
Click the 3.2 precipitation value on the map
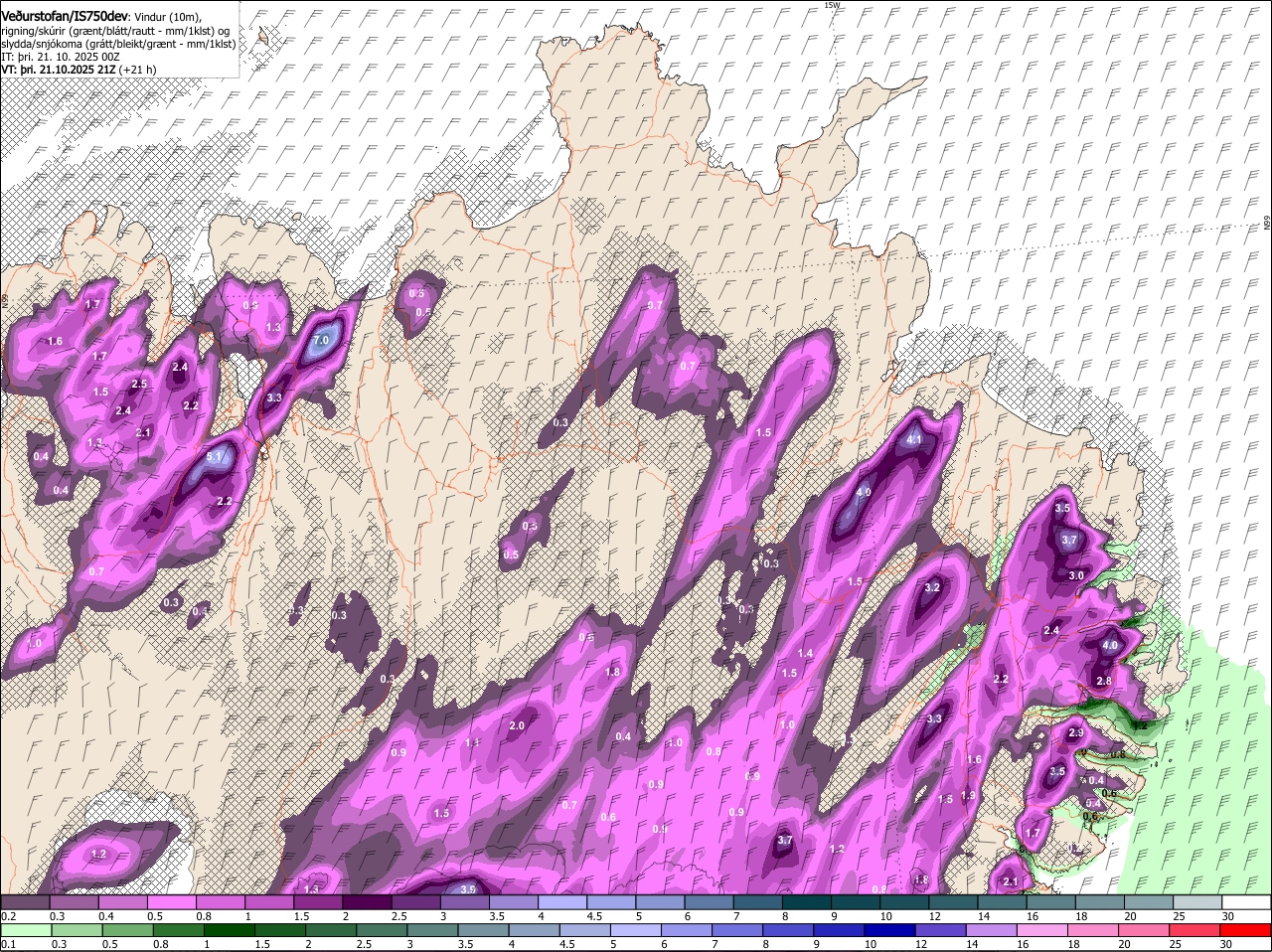pyautogui.click(x=932, y=587)
